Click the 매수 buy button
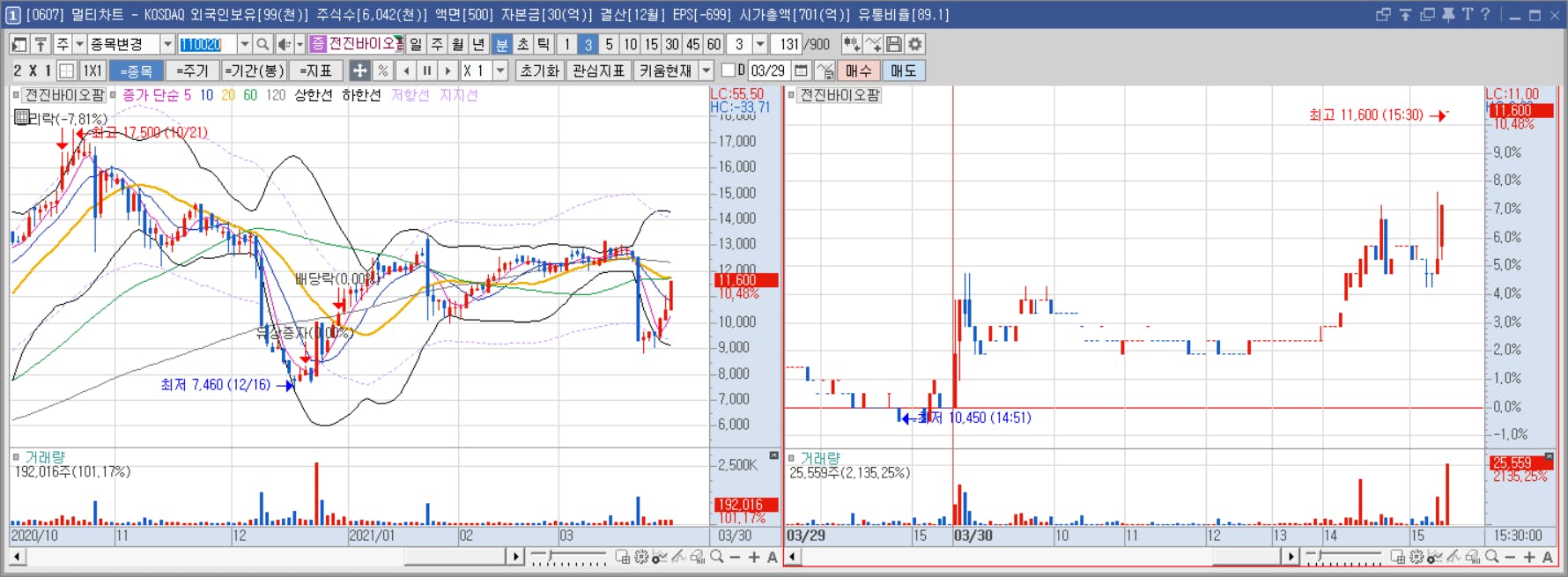1568x577 pixels. coord(858,70)
